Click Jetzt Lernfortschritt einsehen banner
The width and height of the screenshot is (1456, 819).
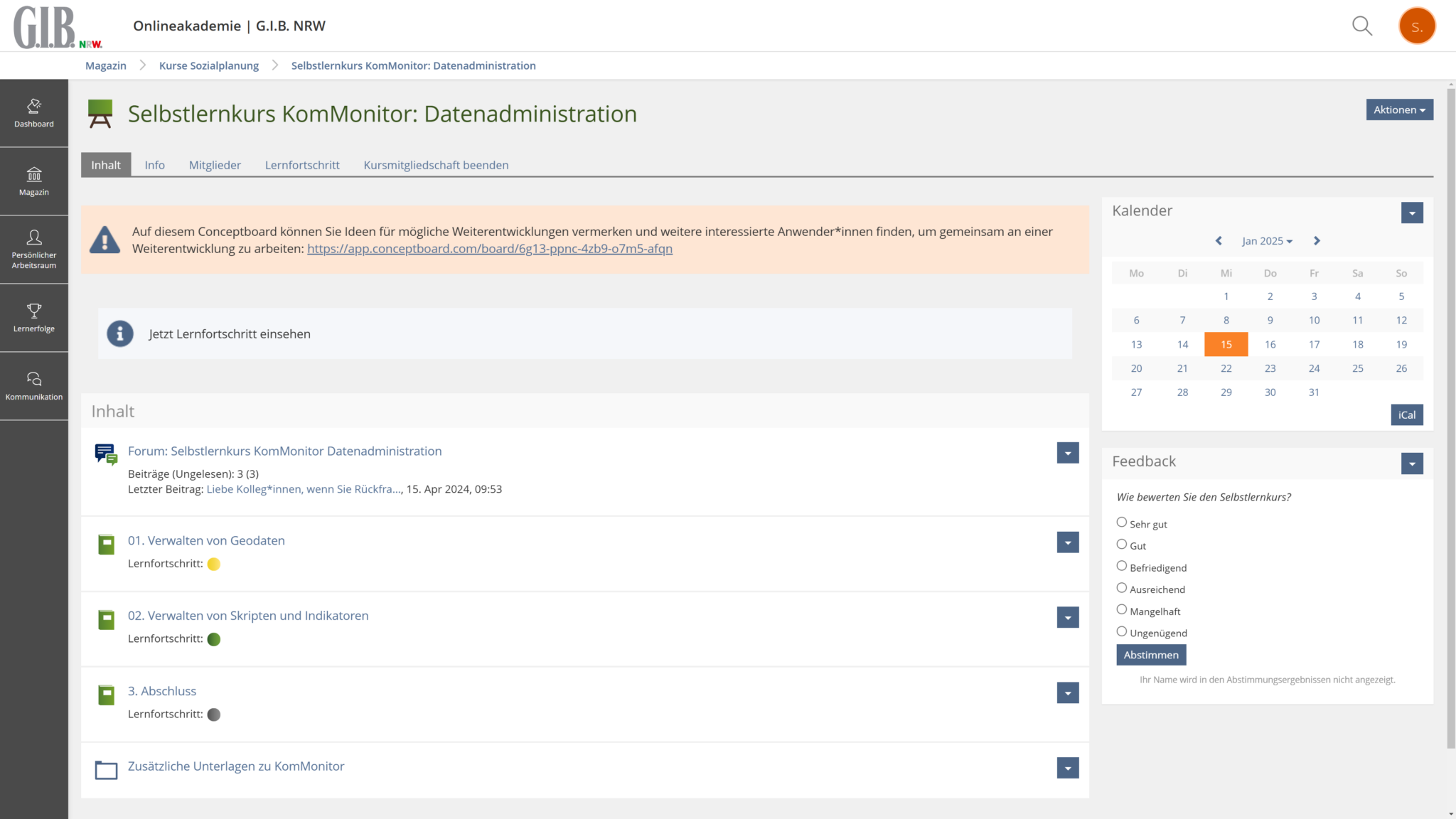[585, 333]
